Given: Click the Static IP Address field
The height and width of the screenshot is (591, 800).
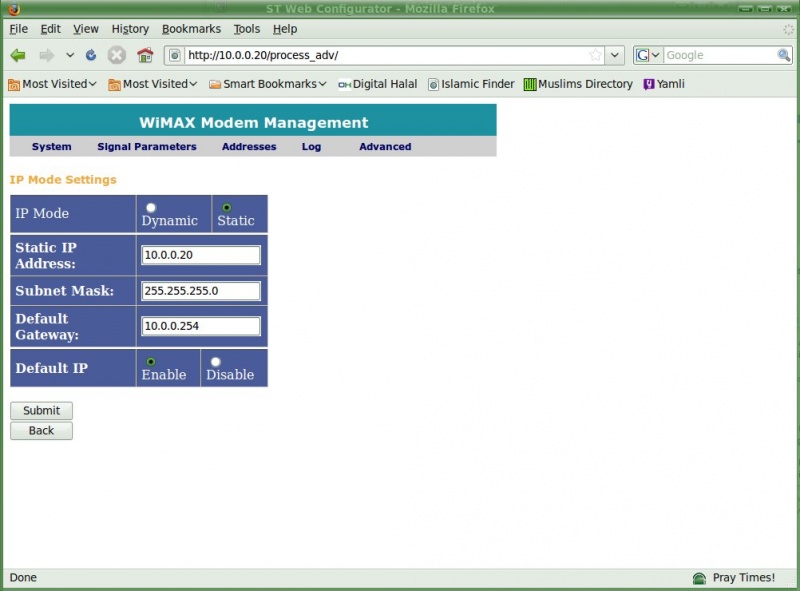Looking at the screenshot, I should (201, 255).
